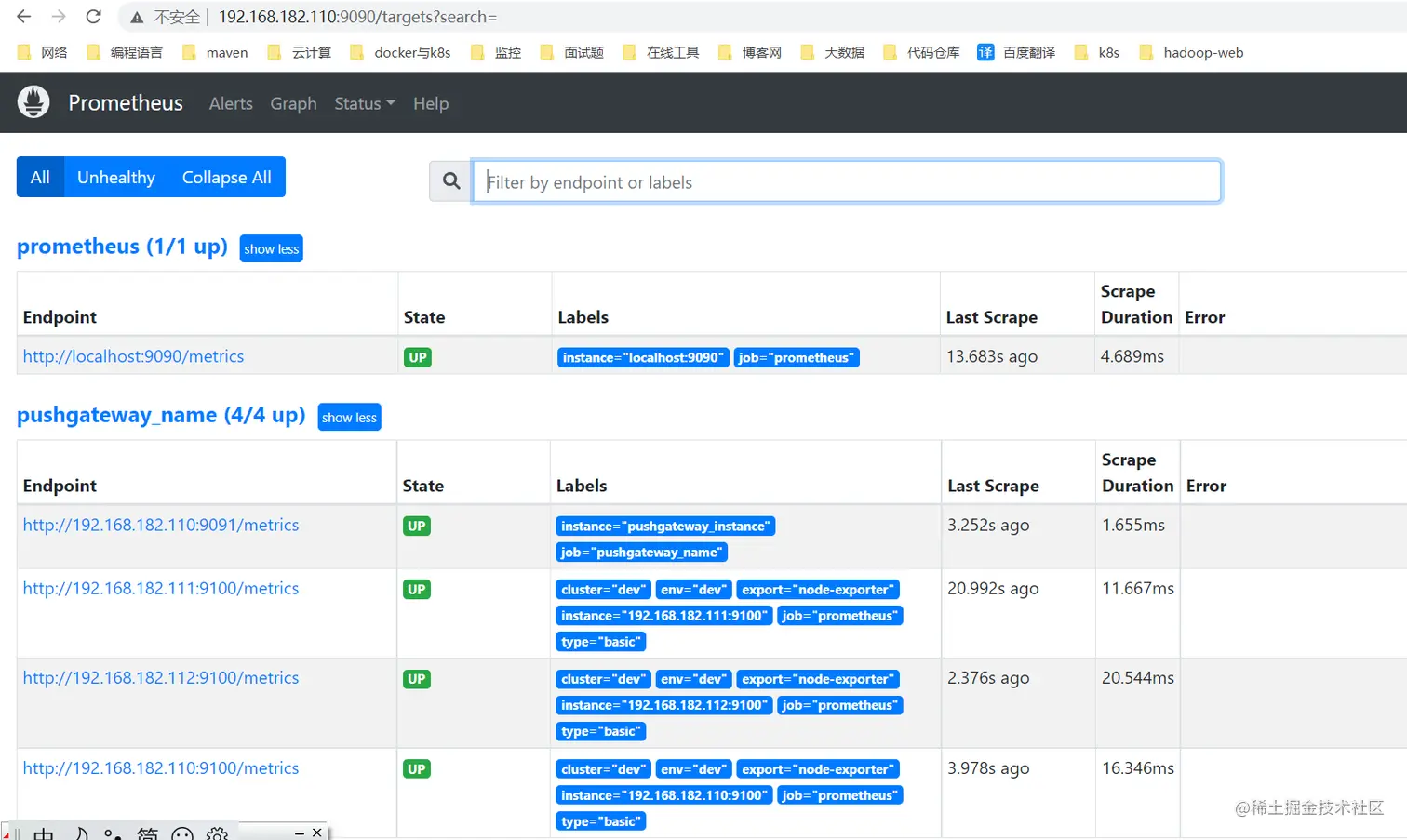Screen dimensions: 1407x840
Task: Click the IME punctuation icon
Action: (x=113, y=833)
